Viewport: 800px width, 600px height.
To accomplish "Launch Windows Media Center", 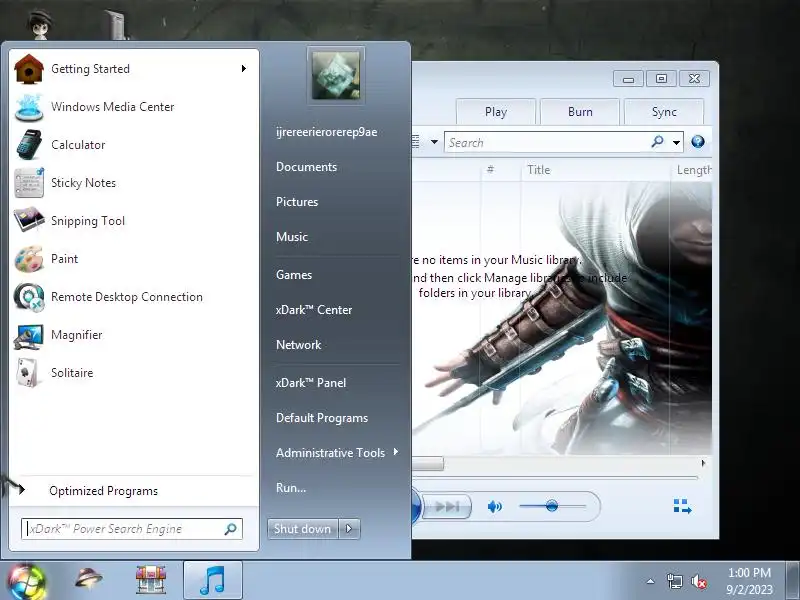I will pyautogui.click(x=133, y=107).
